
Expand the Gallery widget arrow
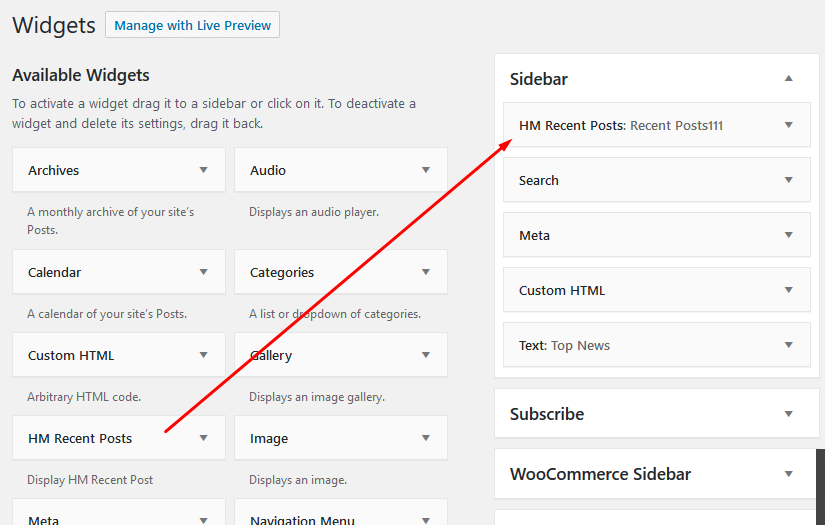426,355
